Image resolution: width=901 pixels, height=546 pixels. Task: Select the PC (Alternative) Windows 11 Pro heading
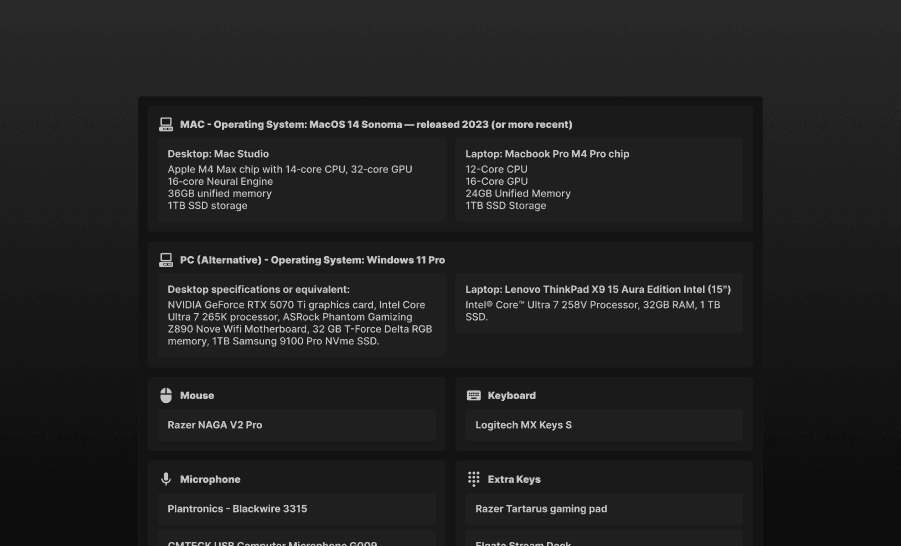(312, 260)
